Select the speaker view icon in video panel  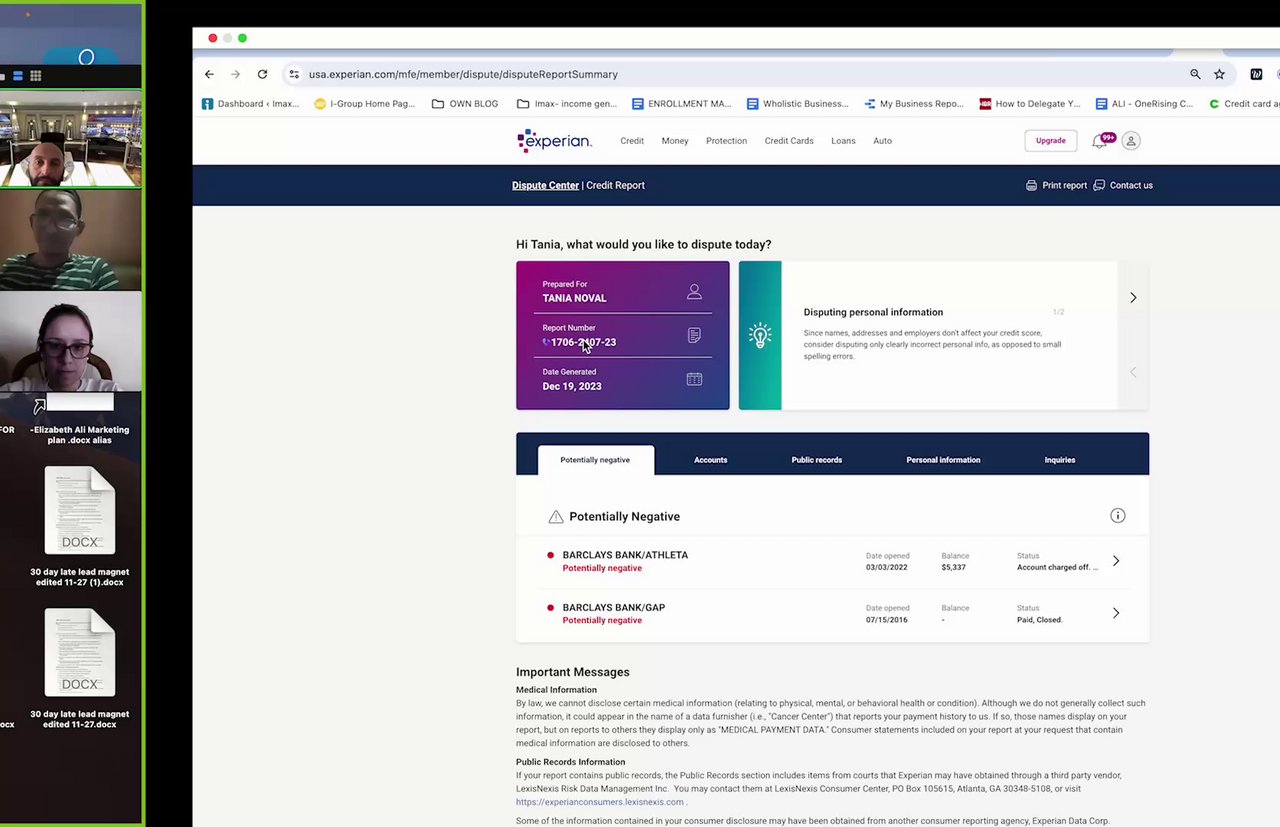pos(18,76)
